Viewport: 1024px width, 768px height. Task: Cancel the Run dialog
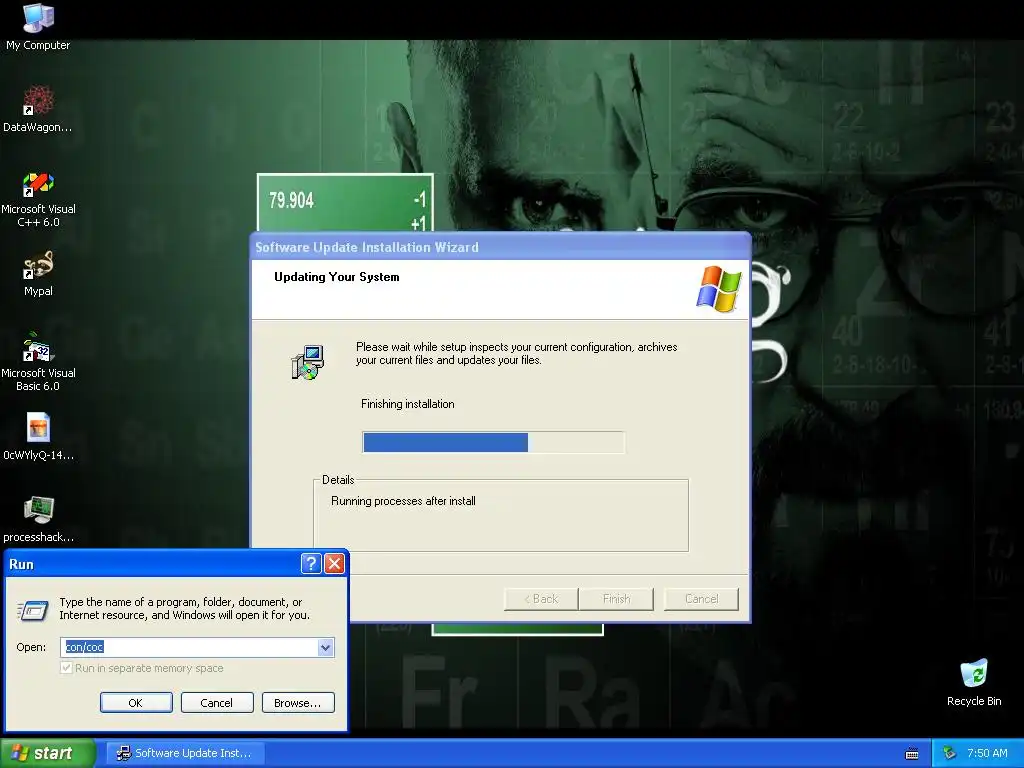coord(217,703)
